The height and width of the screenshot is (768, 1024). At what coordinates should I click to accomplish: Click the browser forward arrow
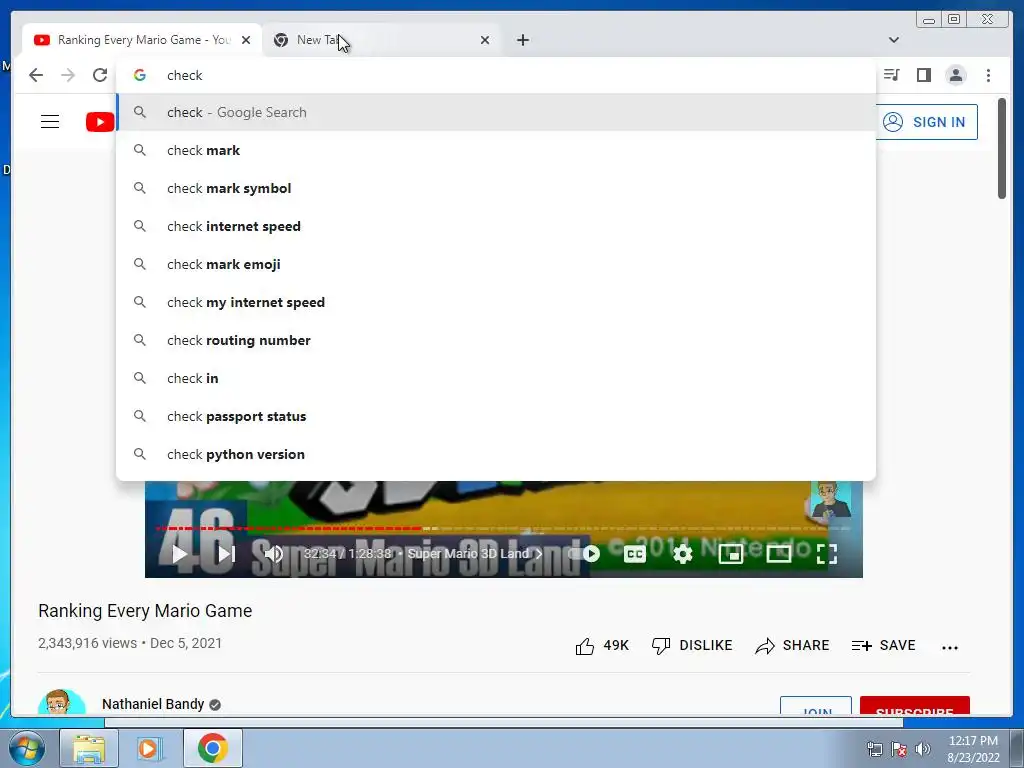pyautogui.click(x=68, y=75)
